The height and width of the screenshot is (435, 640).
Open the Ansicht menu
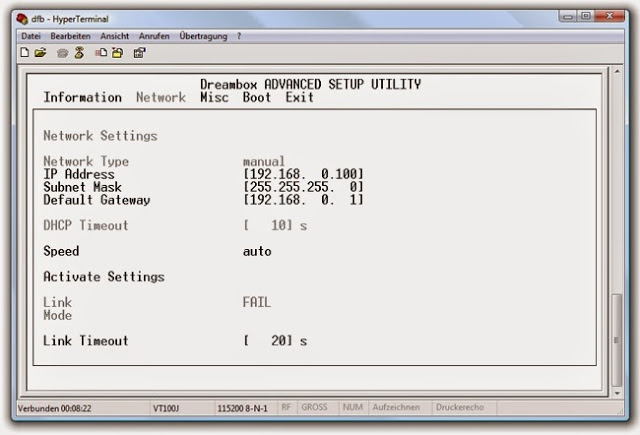click(x=115, y=36)
